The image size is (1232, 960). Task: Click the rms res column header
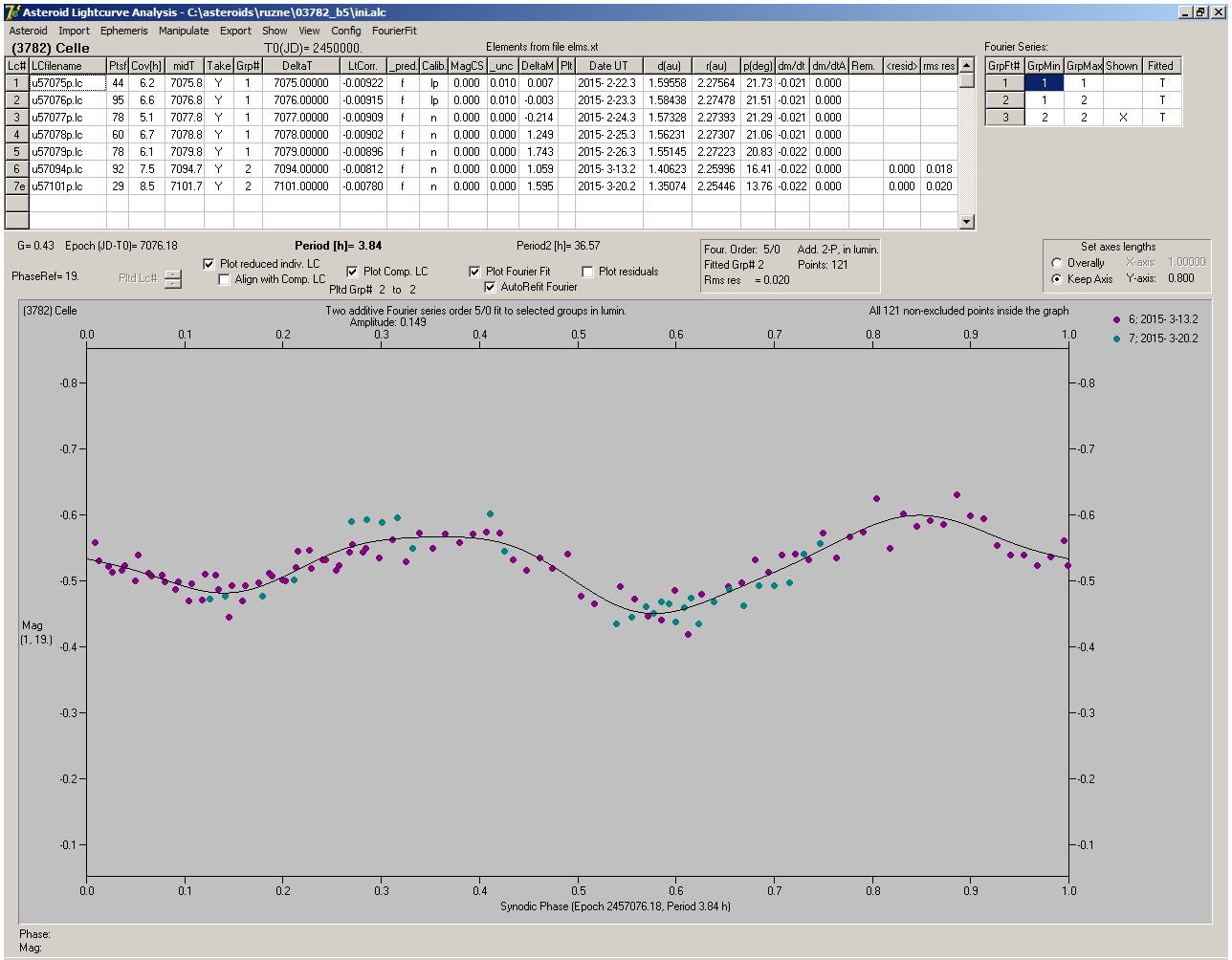(x=939, y=66)
